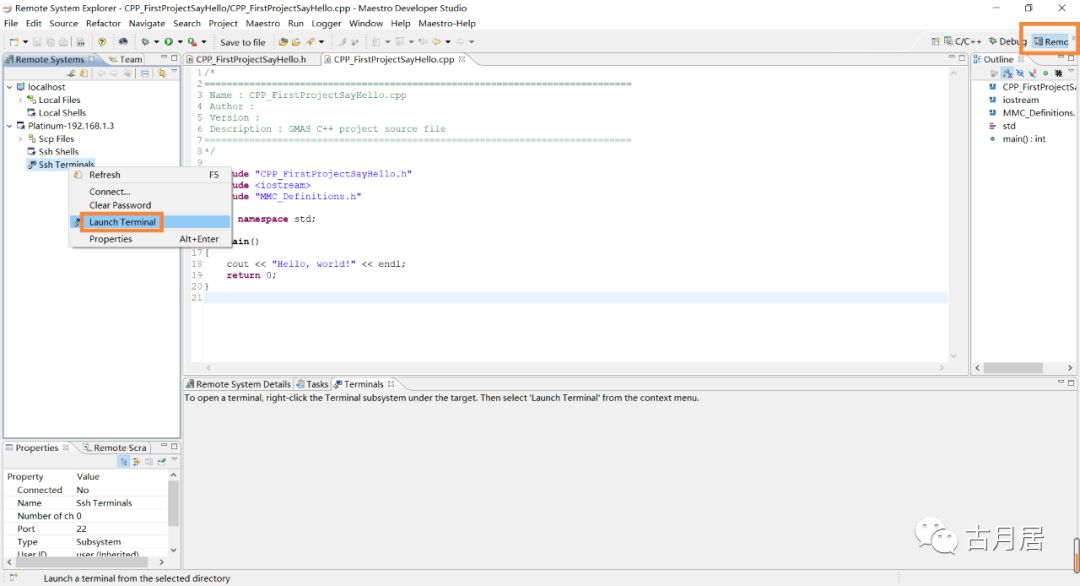Maximize the Outline view

[x=1071, y=58]
